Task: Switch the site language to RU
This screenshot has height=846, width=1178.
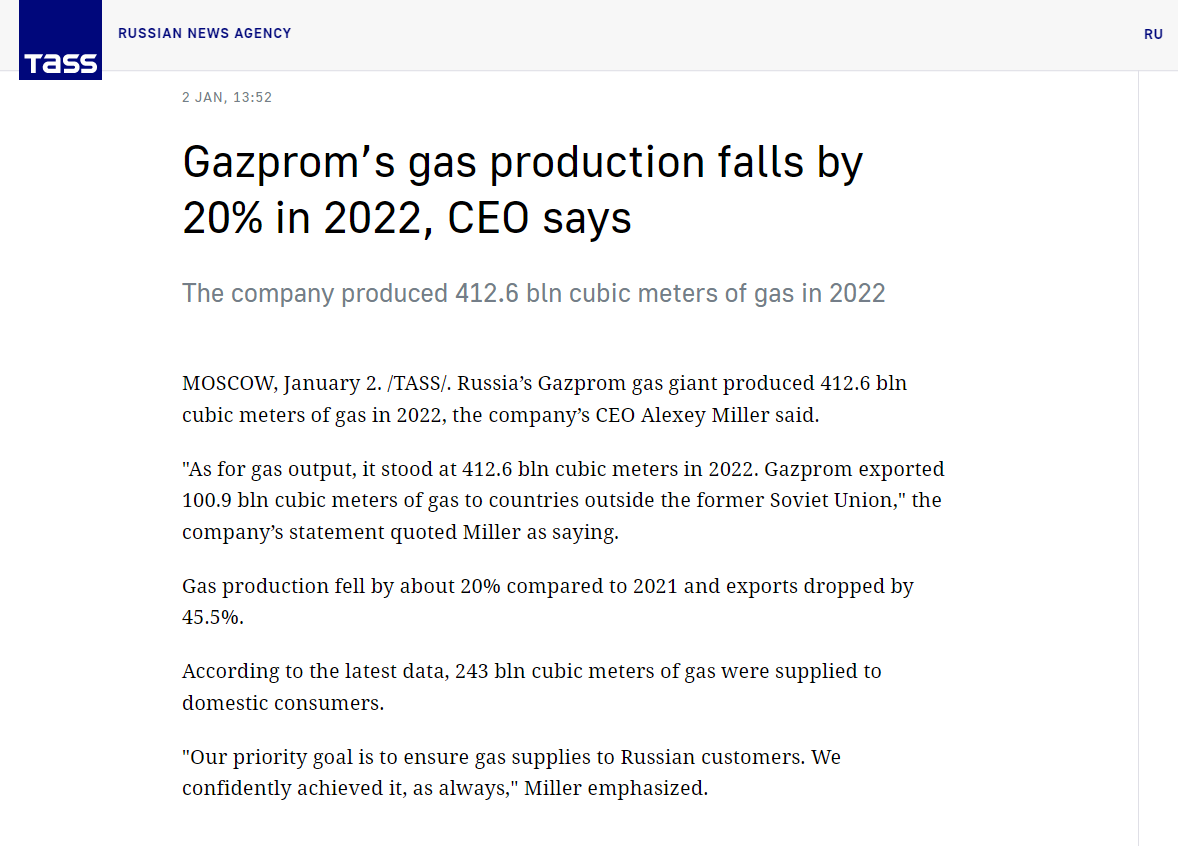Action: [1153, 34]
